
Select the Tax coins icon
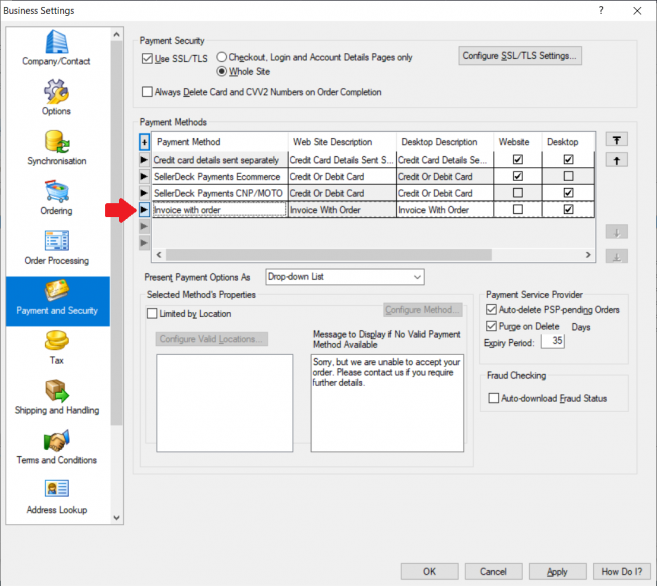click(x=56, y=341)
